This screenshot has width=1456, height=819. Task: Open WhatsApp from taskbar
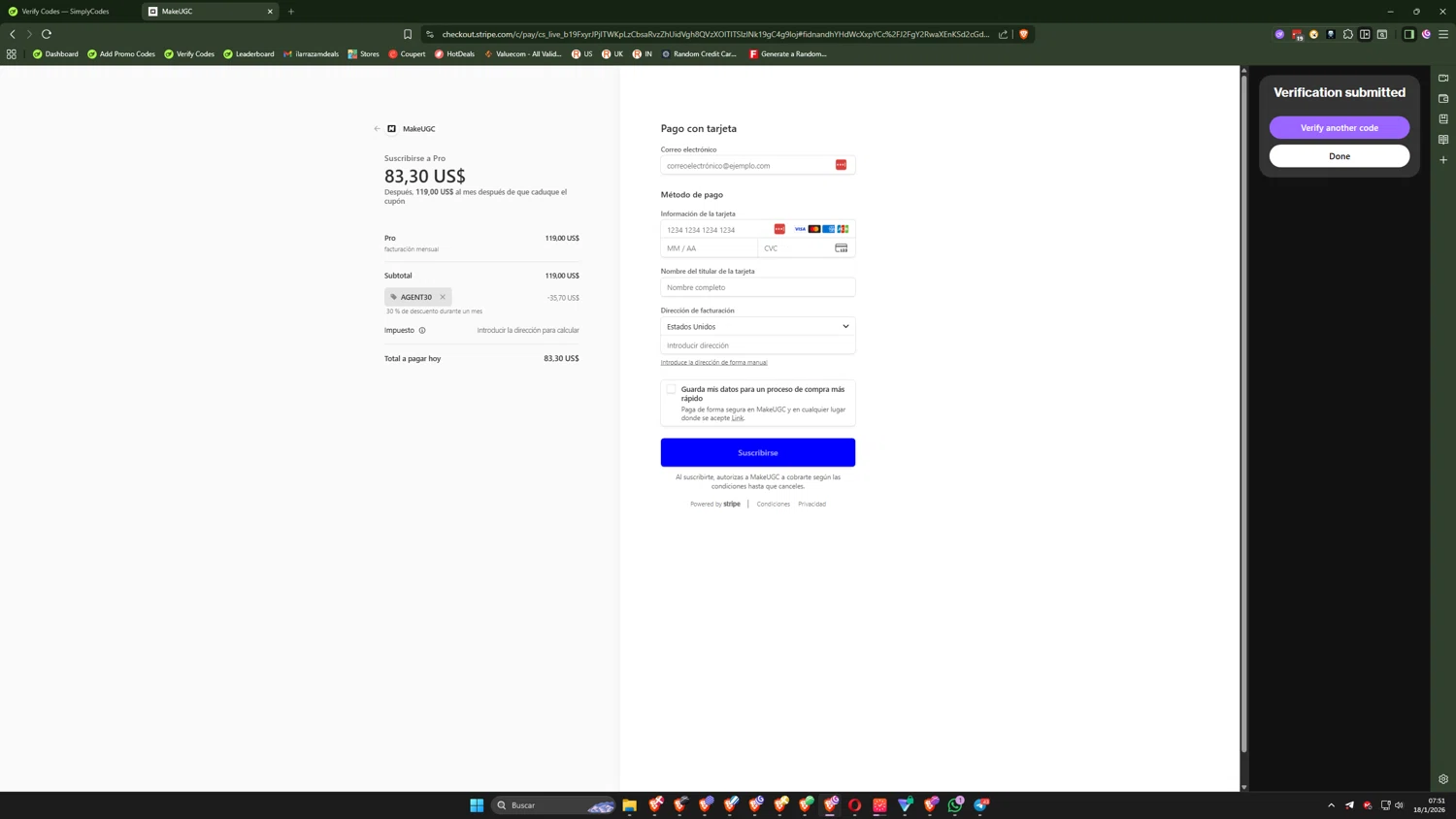(x=956, y=805)
